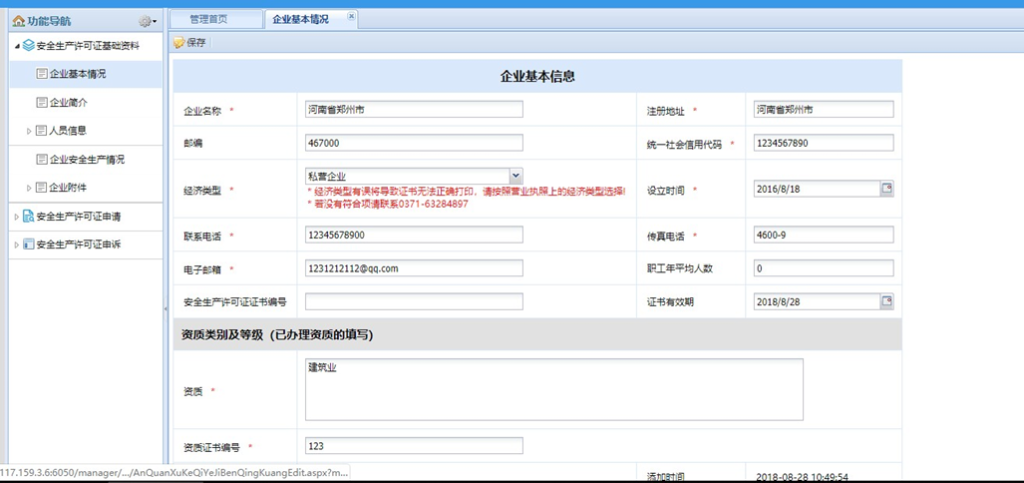Expand the 人员信息 tree node
The height and width of the screenshot is (483, 1024).
tap(29, 131)
